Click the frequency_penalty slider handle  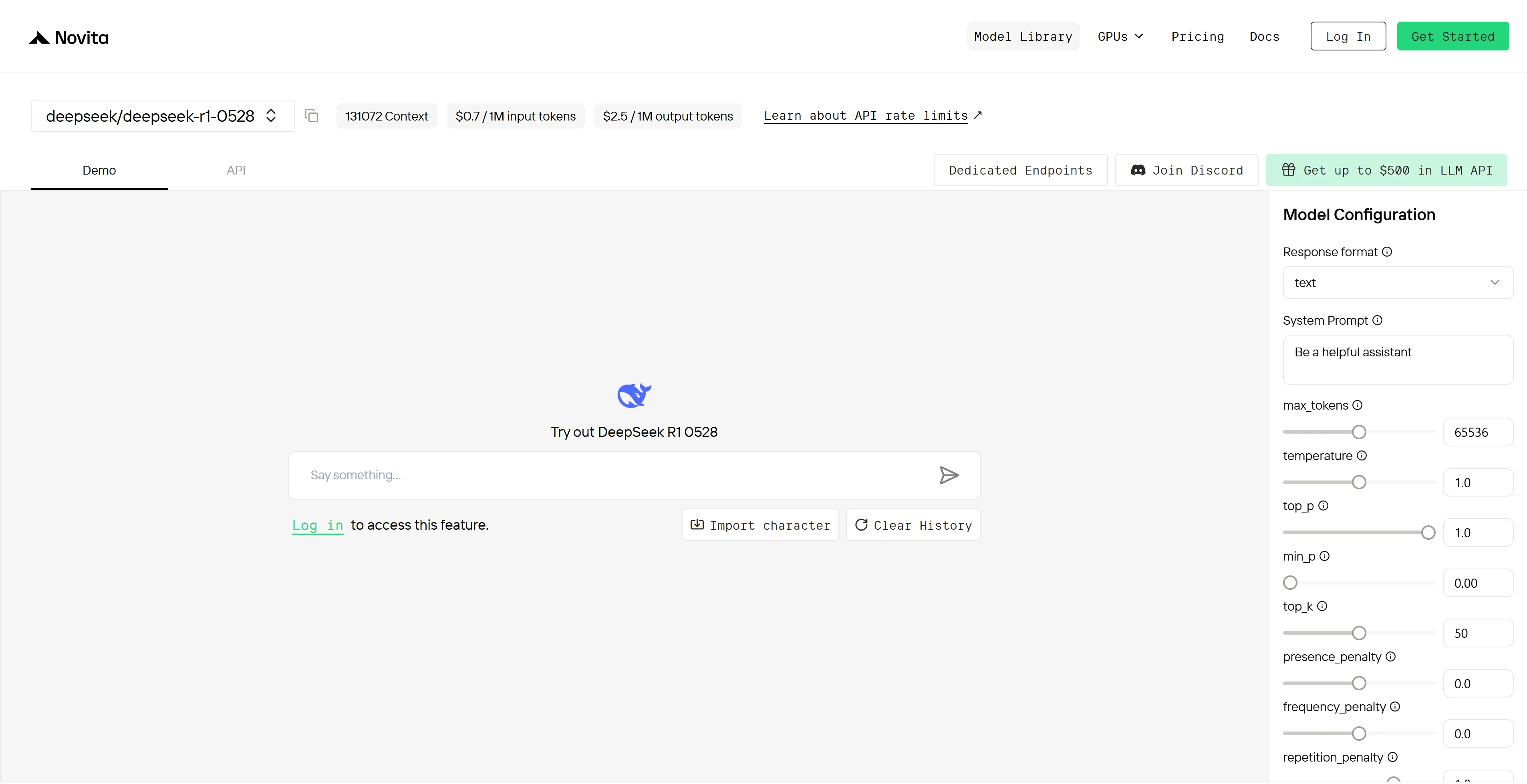pos(1359,734)
